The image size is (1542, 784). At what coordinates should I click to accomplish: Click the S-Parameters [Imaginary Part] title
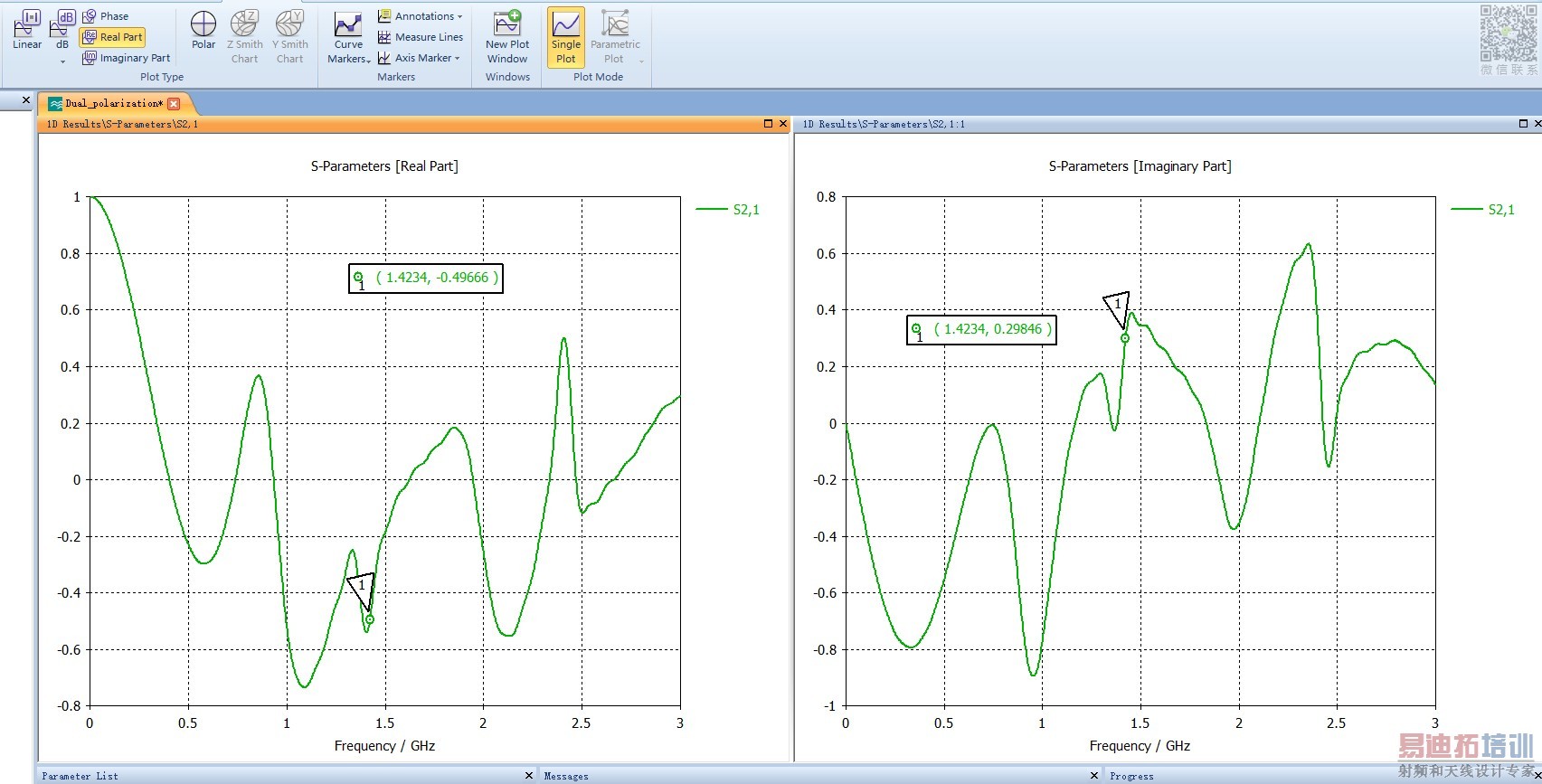[1140, 166]
